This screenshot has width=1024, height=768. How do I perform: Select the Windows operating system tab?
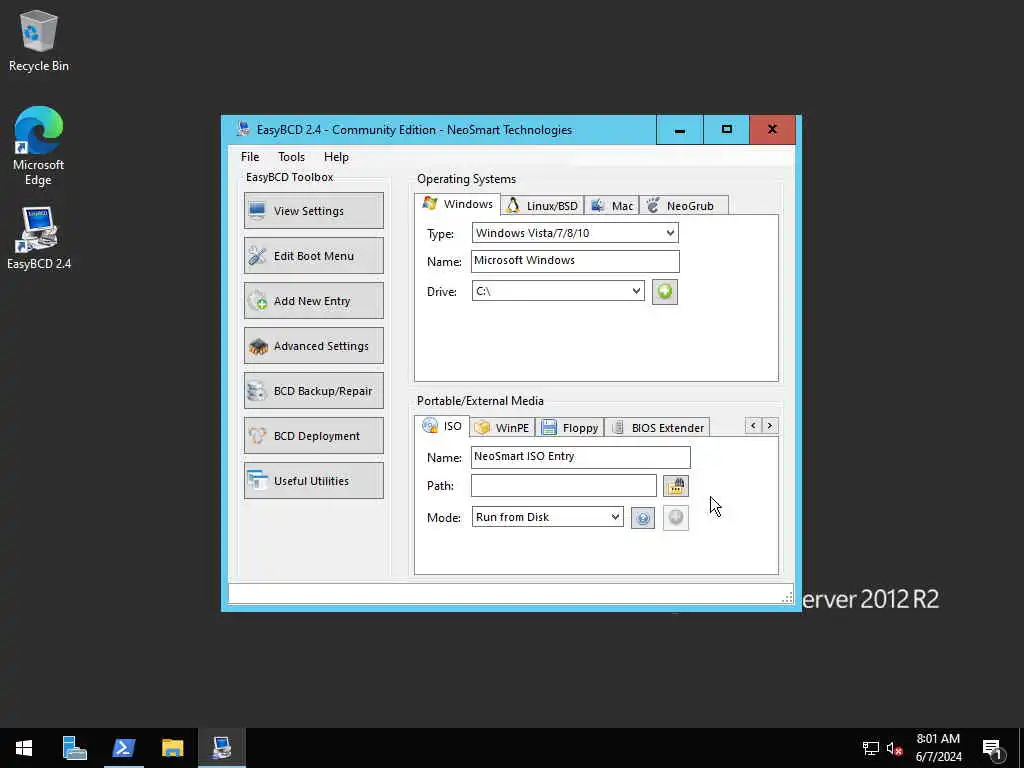pyautogui.click(x=458, y=204)
